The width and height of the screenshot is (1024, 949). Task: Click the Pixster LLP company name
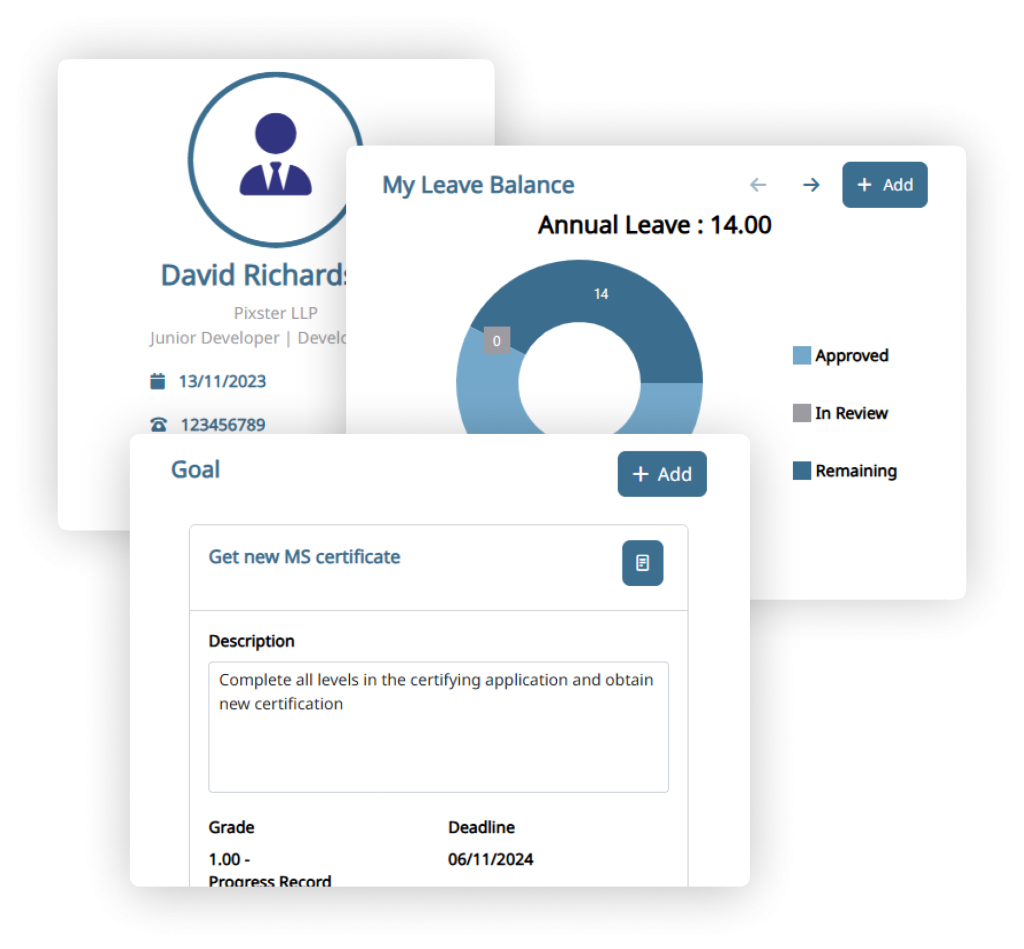tap(275, 313)
